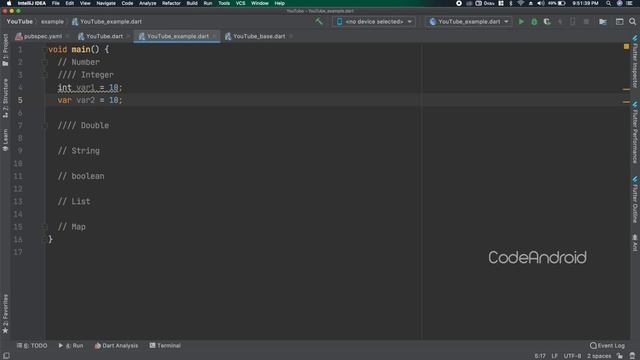Open the Favorites tool window
The width and height of the screenshot is (640, 360).
click(5, 313)
